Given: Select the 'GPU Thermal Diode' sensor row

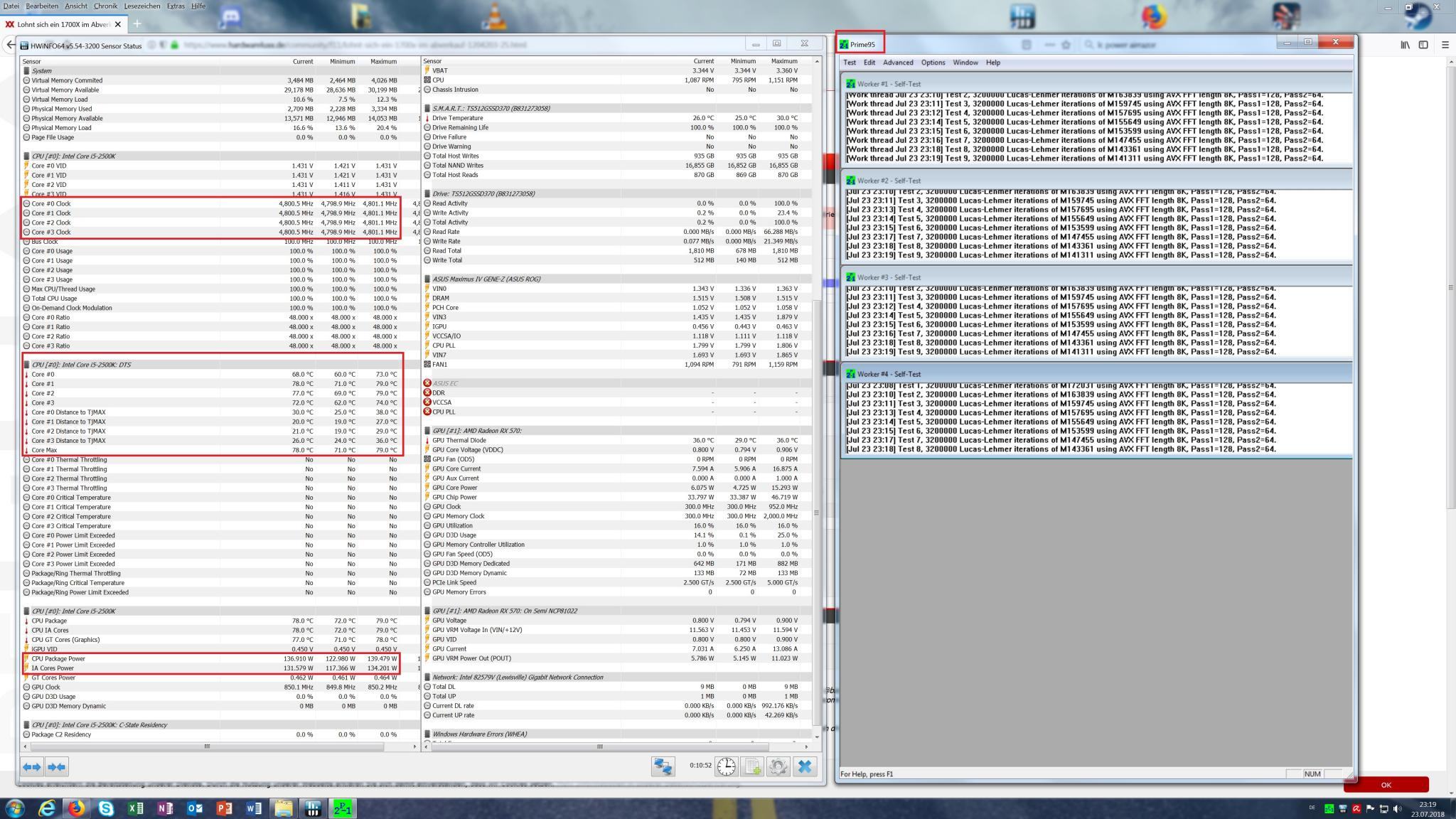Looking at the screenshot, I should point(618,440).
